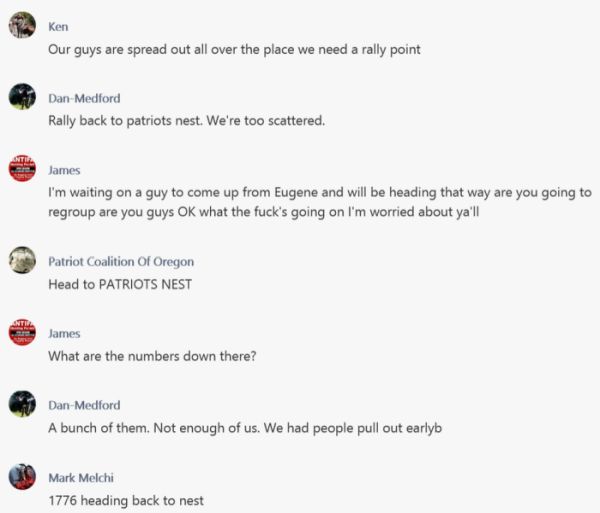Open Mark Melchi's profile picture
This screenshot has height=513, width=600.
click(x=22, y=476)
